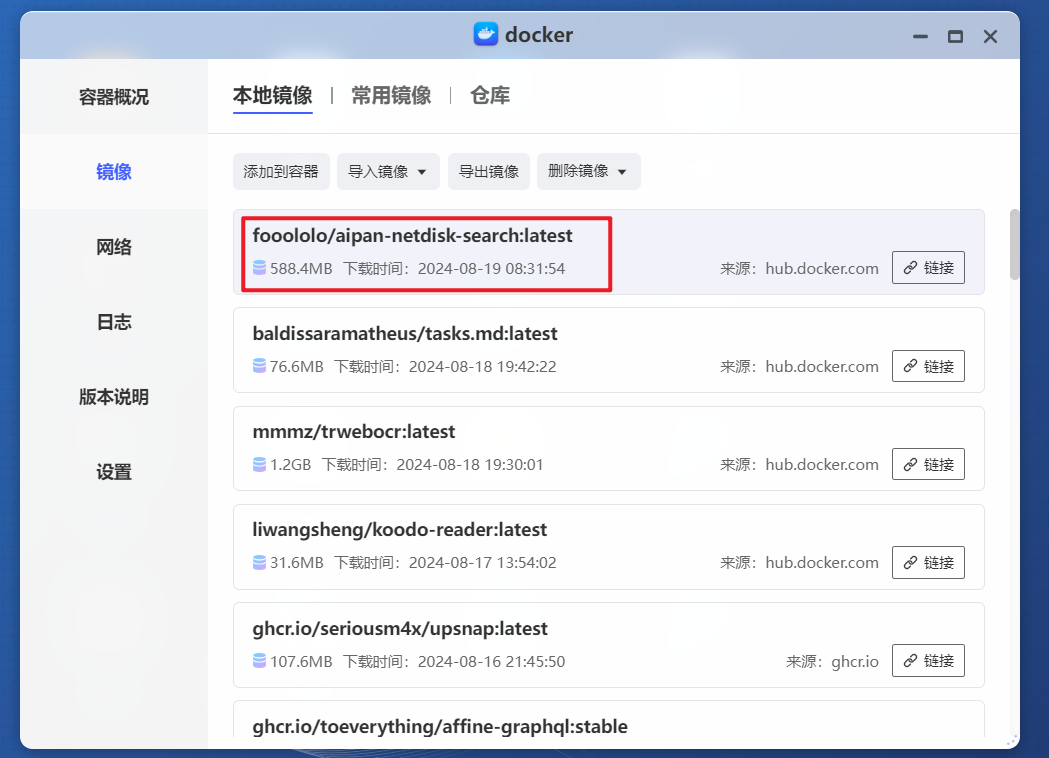Click the storage icon beside 588.4MB
Image resolution: width=1049 pixels, height=758 pixels.
(259, 268)
